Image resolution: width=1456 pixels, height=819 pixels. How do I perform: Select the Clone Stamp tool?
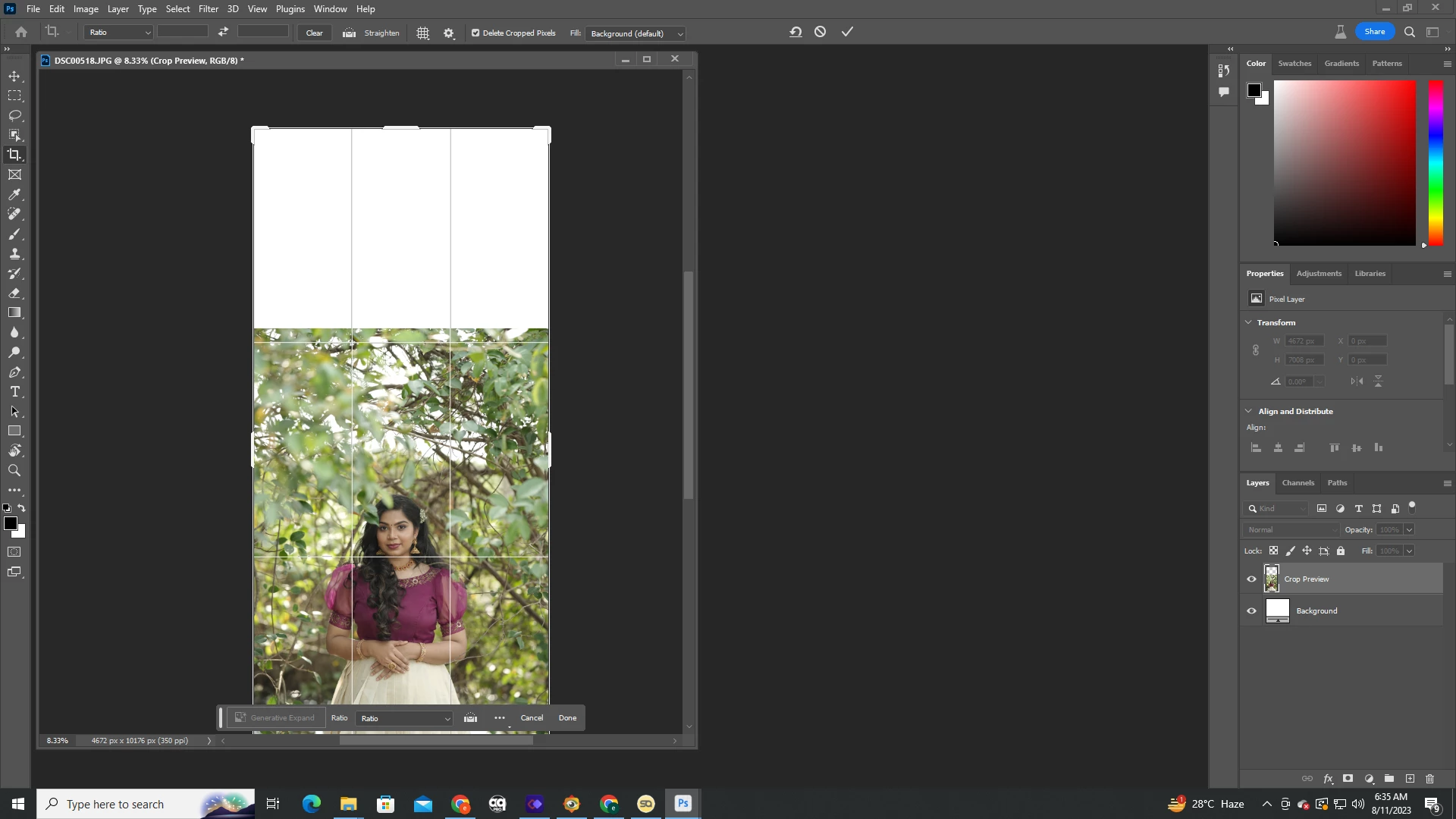click(14, 254)
